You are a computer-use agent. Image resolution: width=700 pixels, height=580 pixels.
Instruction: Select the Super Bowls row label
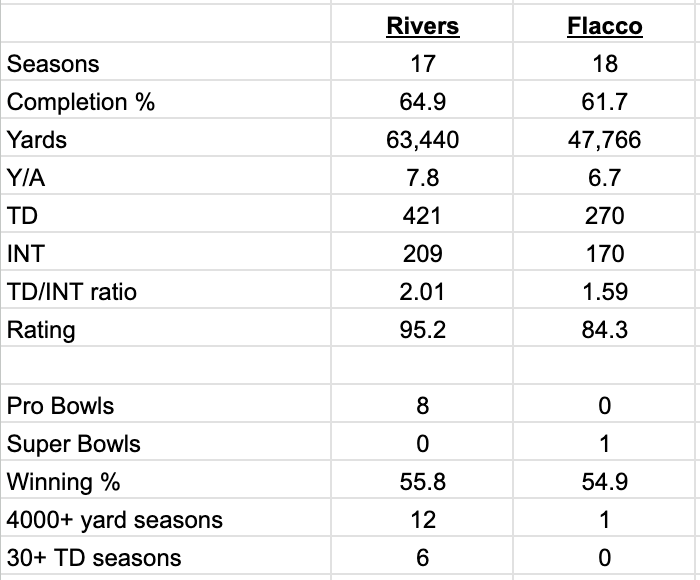click(73, 444)
